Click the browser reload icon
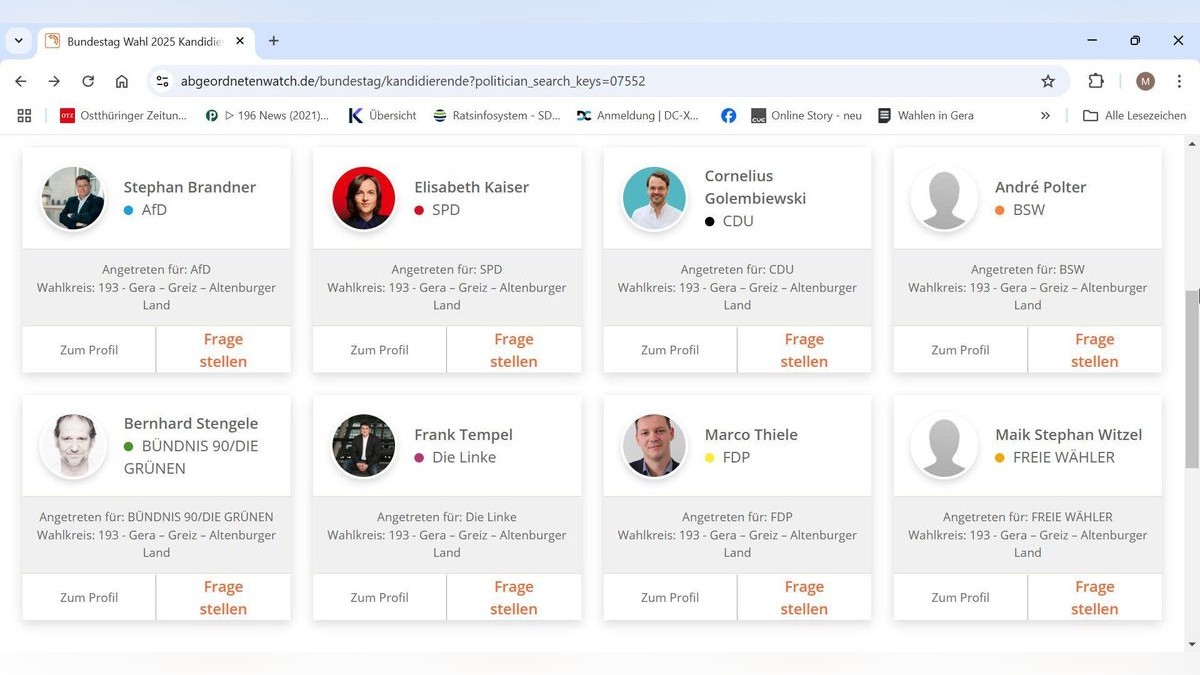 (x=88, y=81)
